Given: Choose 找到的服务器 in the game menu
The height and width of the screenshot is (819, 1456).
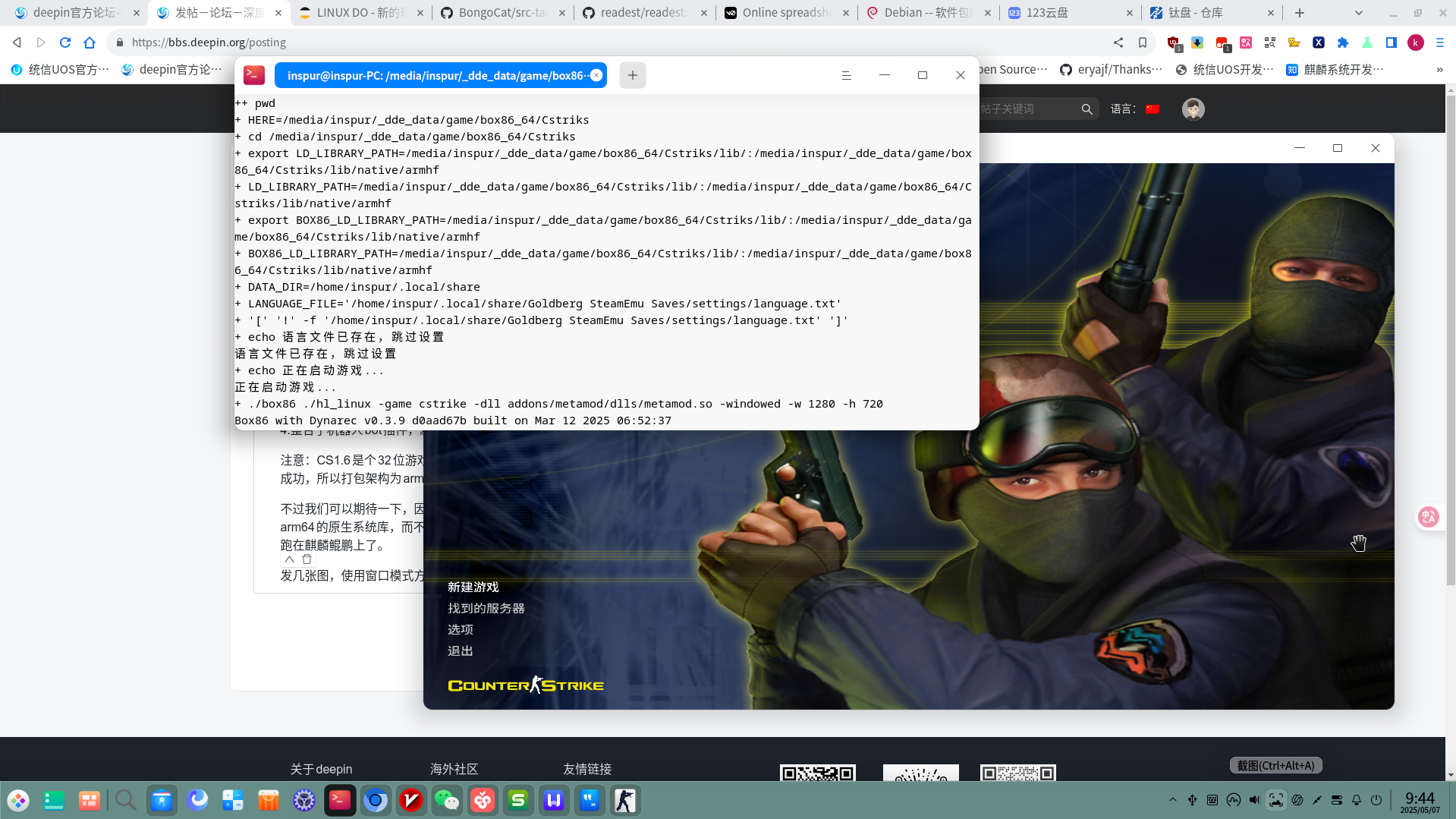Looking at the screenshot, I should pyautogui.click(x=486, y=609).
